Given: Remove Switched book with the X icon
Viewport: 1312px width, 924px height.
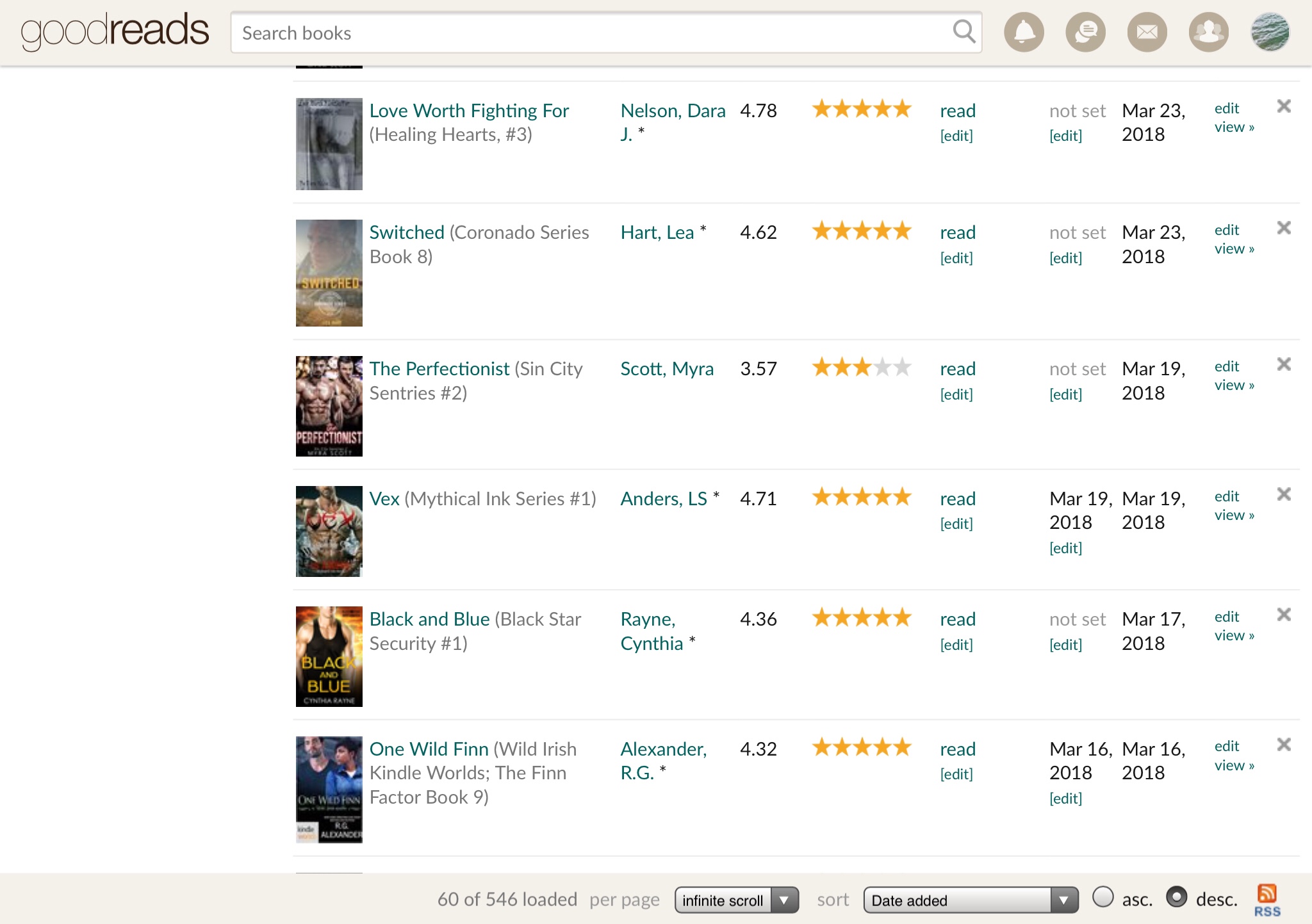Looking at the screenshot, I should click(x=1284, y=228).
